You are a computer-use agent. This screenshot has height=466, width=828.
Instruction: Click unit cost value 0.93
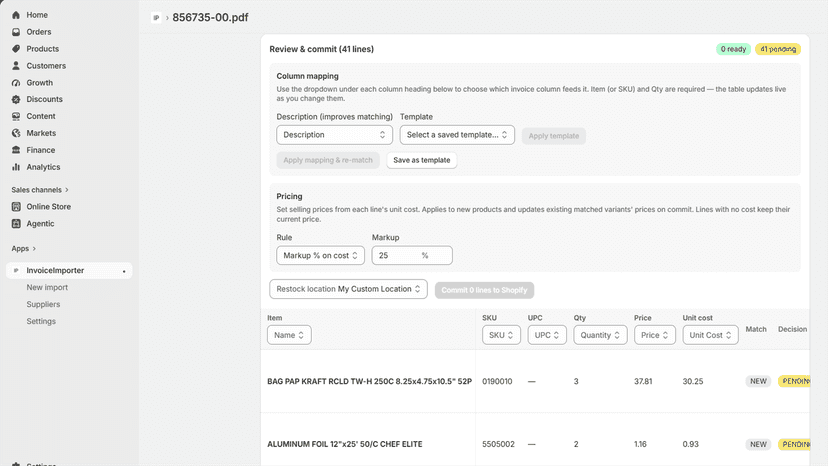691,444
